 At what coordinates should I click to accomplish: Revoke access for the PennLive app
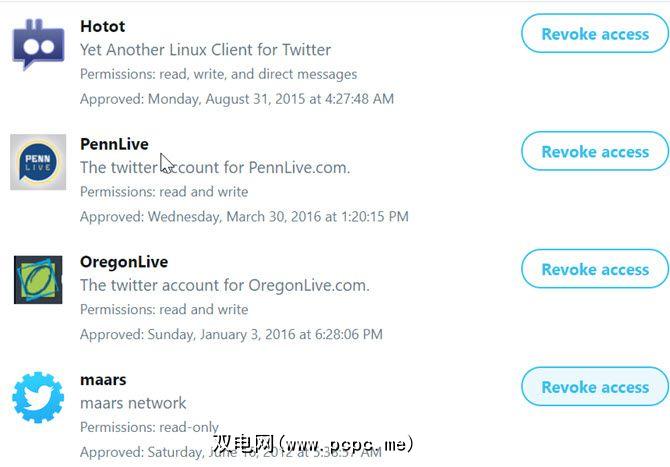click(x=595, y=152)
